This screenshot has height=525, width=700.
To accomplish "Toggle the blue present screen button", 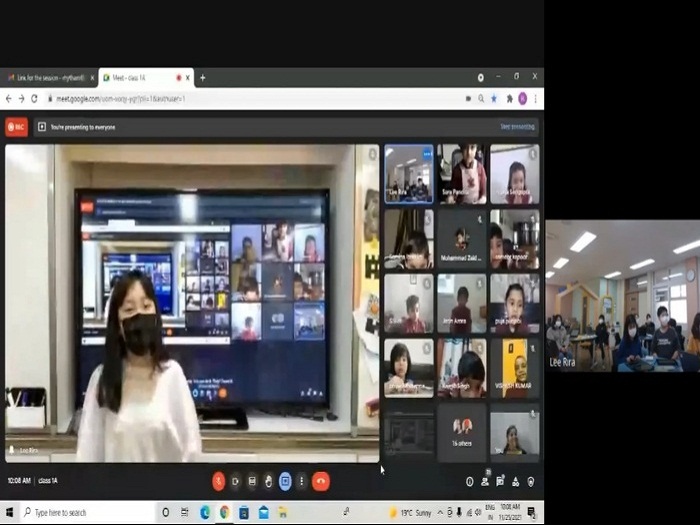I will pos(285,481).
